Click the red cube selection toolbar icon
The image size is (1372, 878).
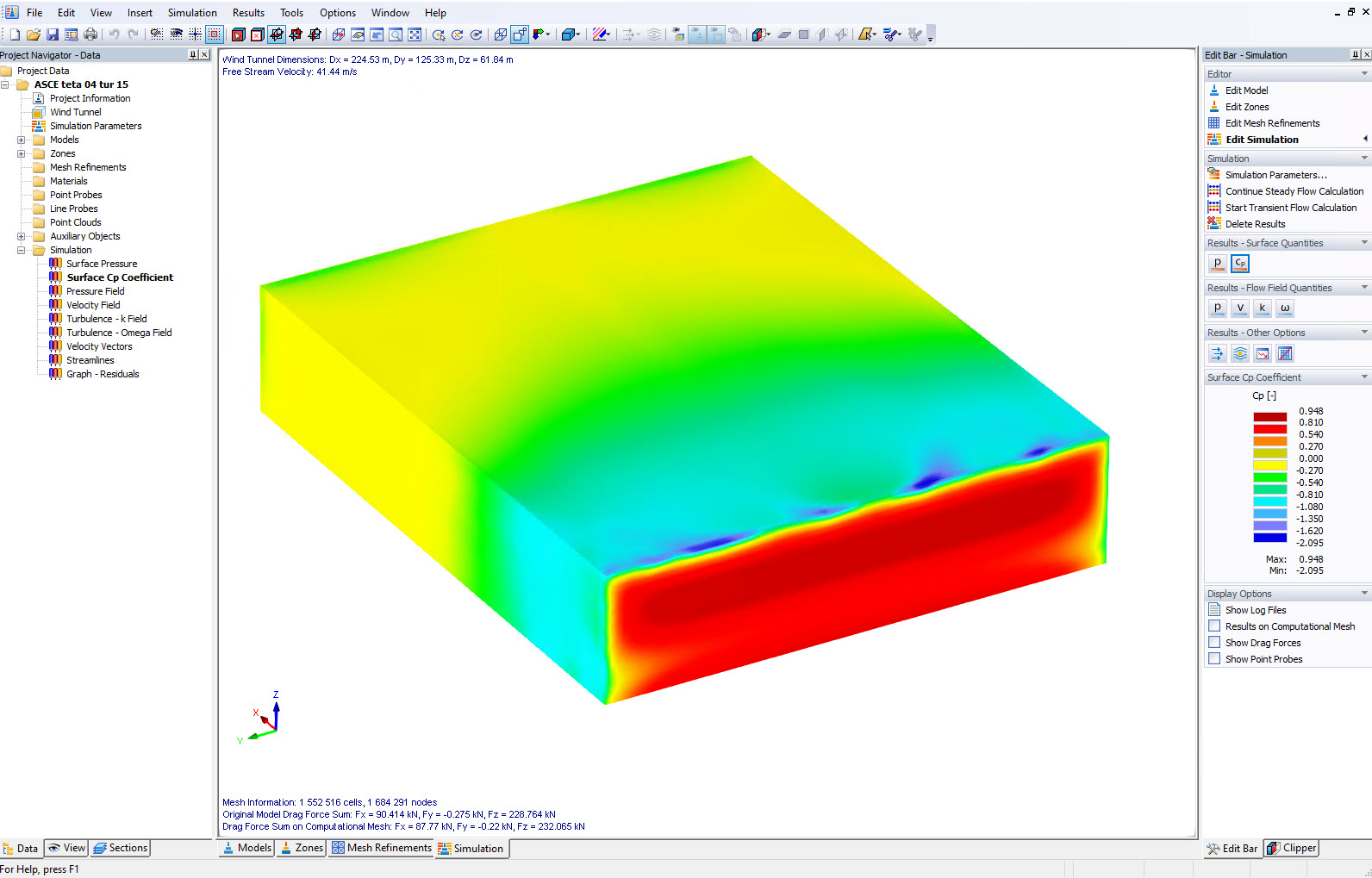coord(238,34)
